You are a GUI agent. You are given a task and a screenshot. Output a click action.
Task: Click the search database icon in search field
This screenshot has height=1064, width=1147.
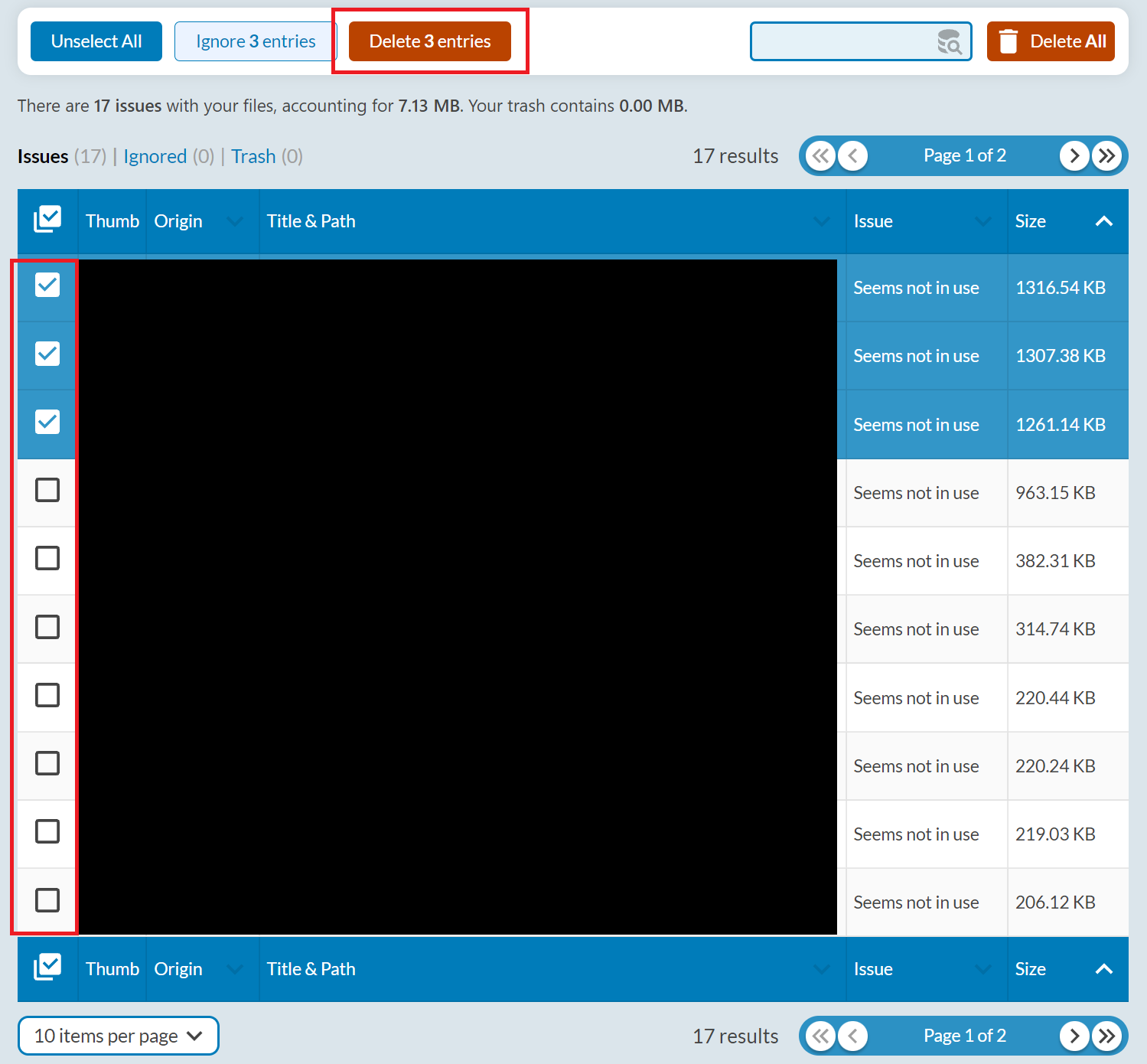(x=950, y=42)
